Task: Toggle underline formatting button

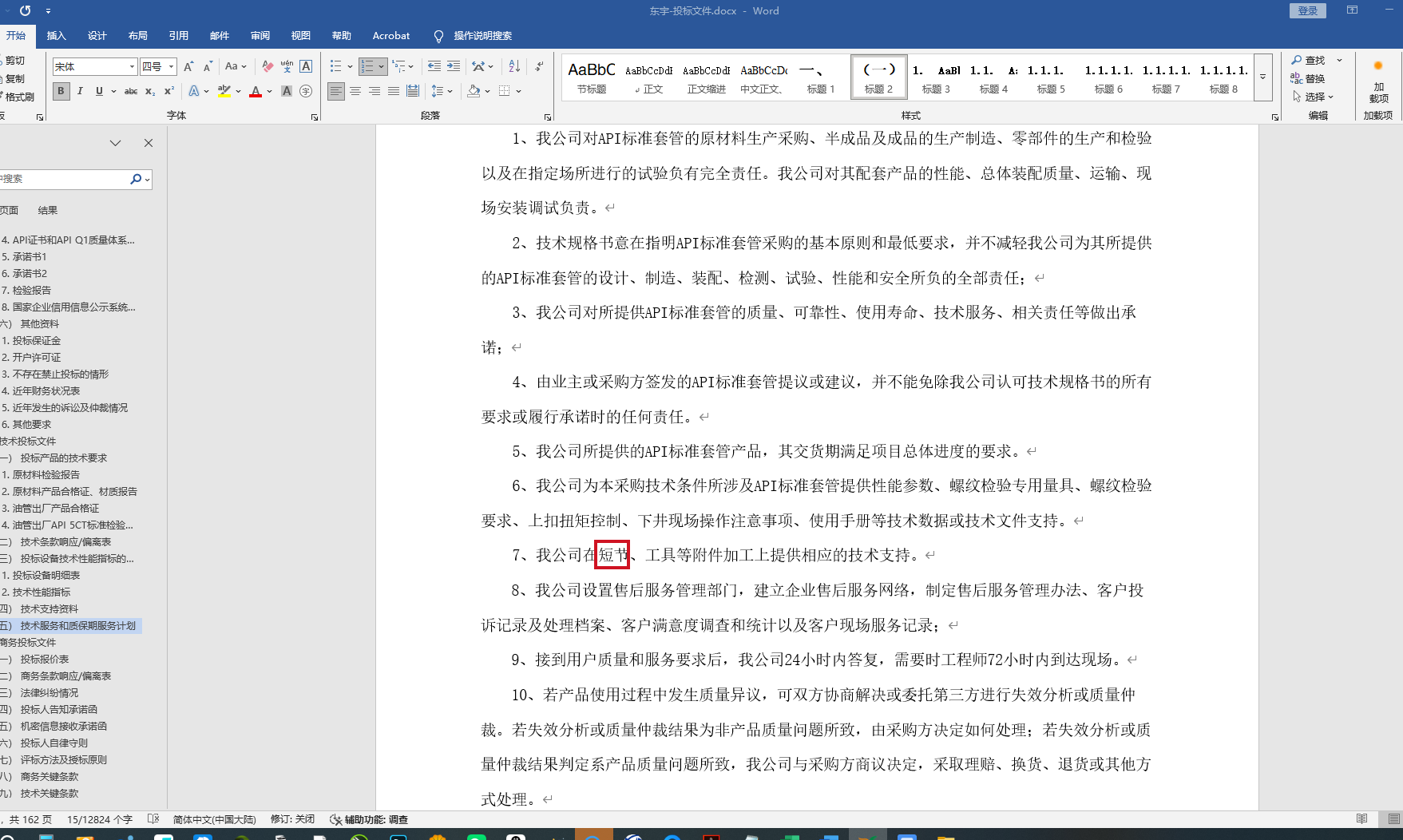Action: [x=99, y=91]
